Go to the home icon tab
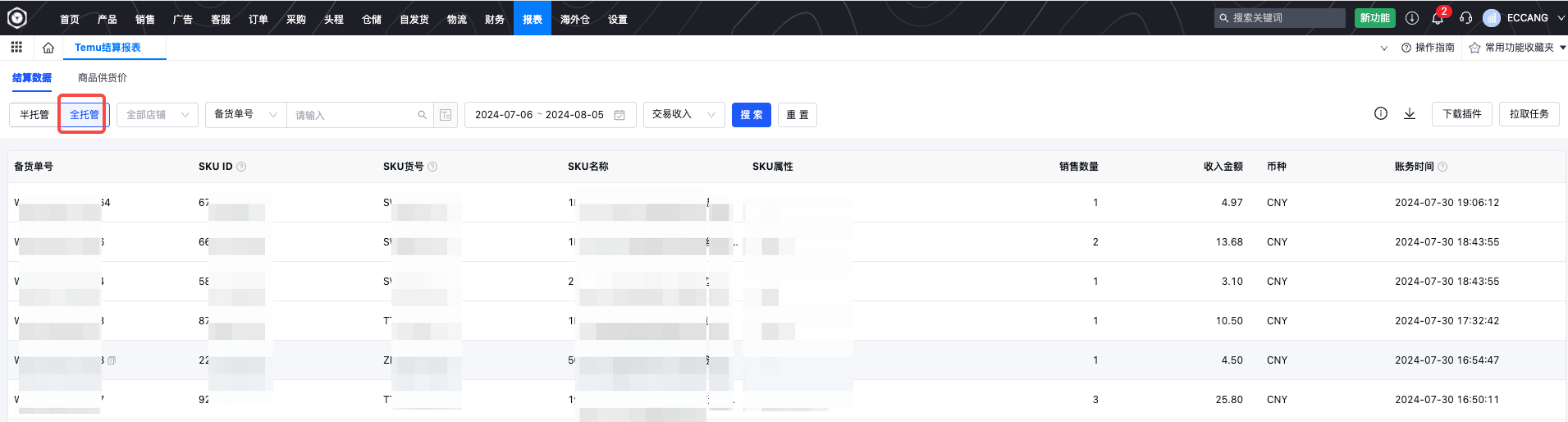The height and width of the screenshot is (422, 1568). (x=48, y=48)
